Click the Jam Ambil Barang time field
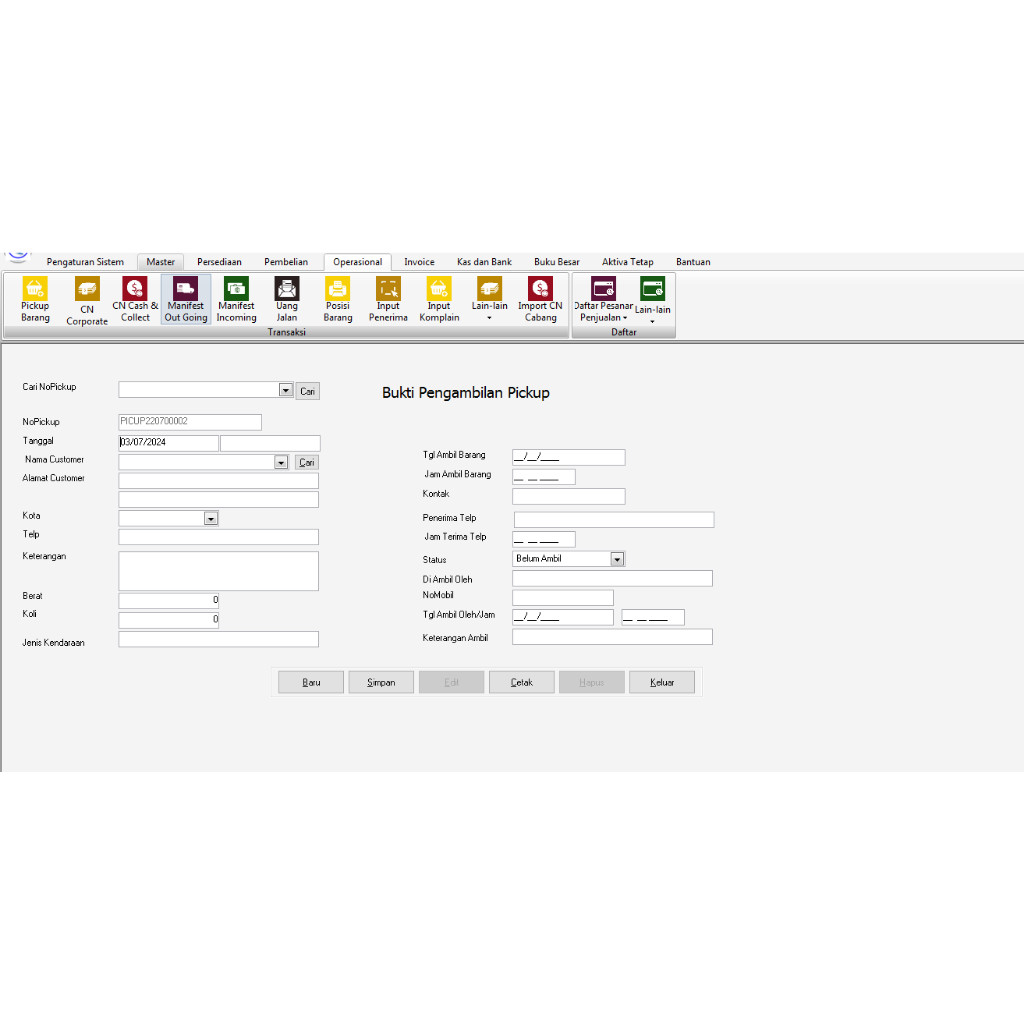The width and height of the screenshot is (1024, 1024). click(x=544, y=477)
